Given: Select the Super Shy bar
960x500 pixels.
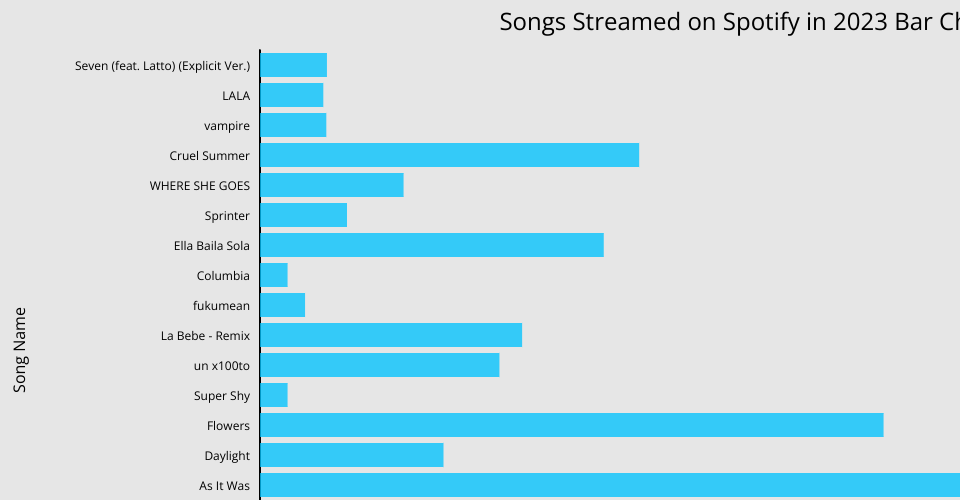Looking at the screenshot, I should point(274,395).
